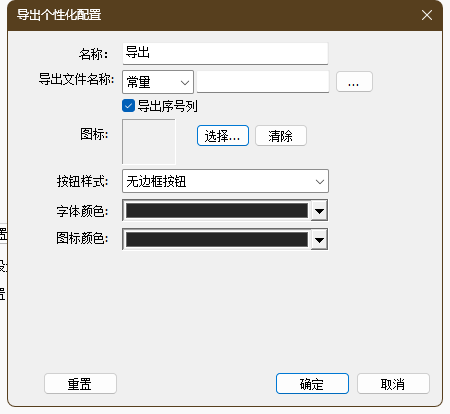Open the 图标颜色 color picker arrow
Viewport: 450px width, 414px height.
319,240
